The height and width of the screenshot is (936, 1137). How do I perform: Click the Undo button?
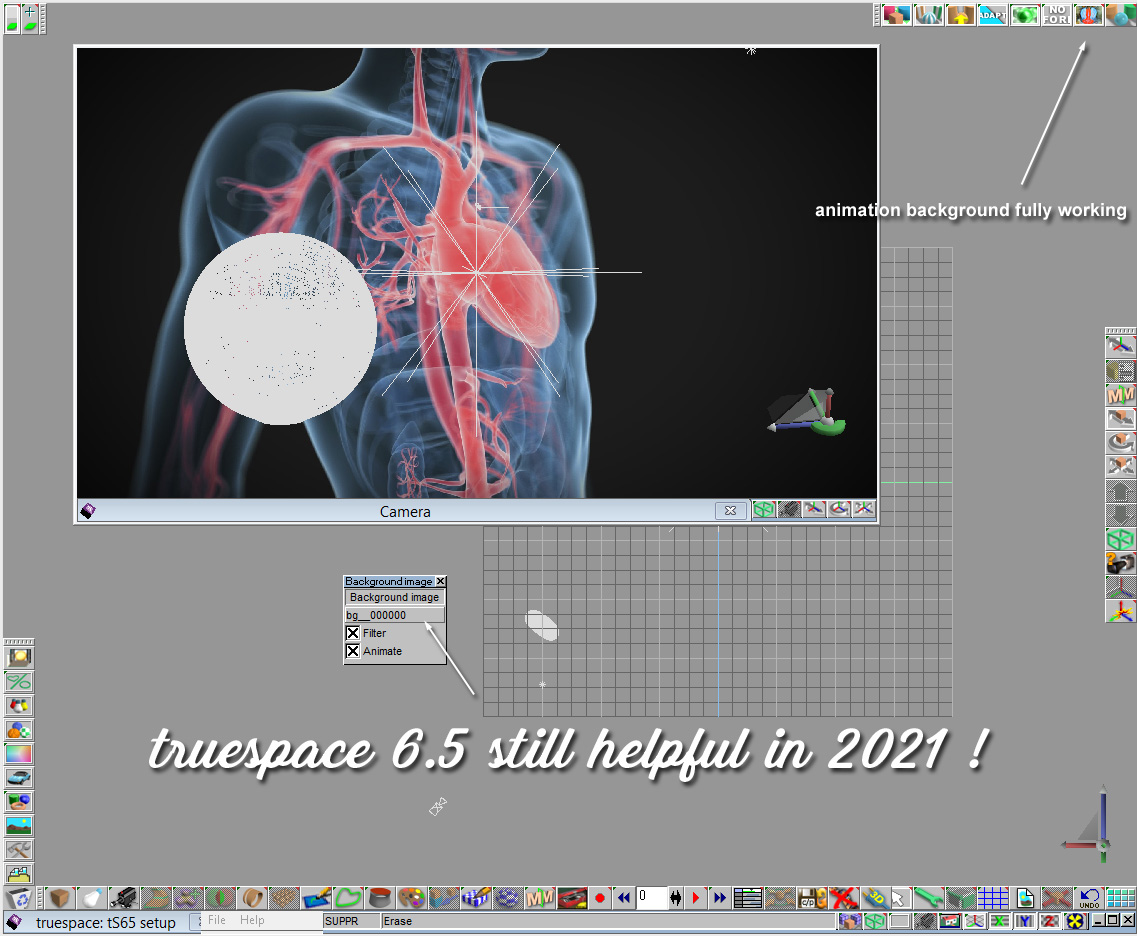pos(1088,898)
